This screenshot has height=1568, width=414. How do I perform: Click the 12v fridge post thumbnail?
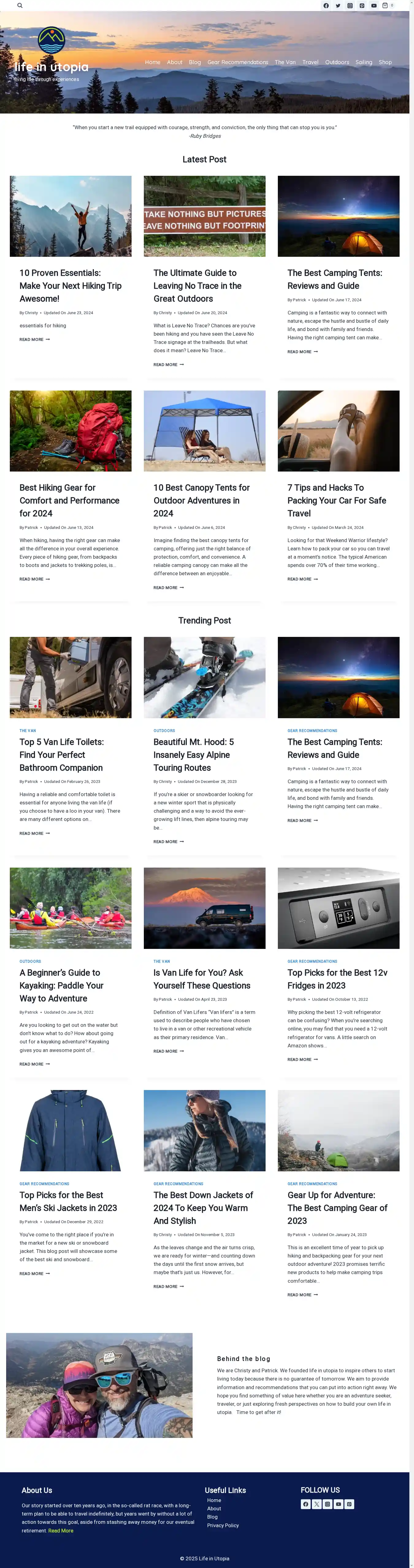[339, 907]
